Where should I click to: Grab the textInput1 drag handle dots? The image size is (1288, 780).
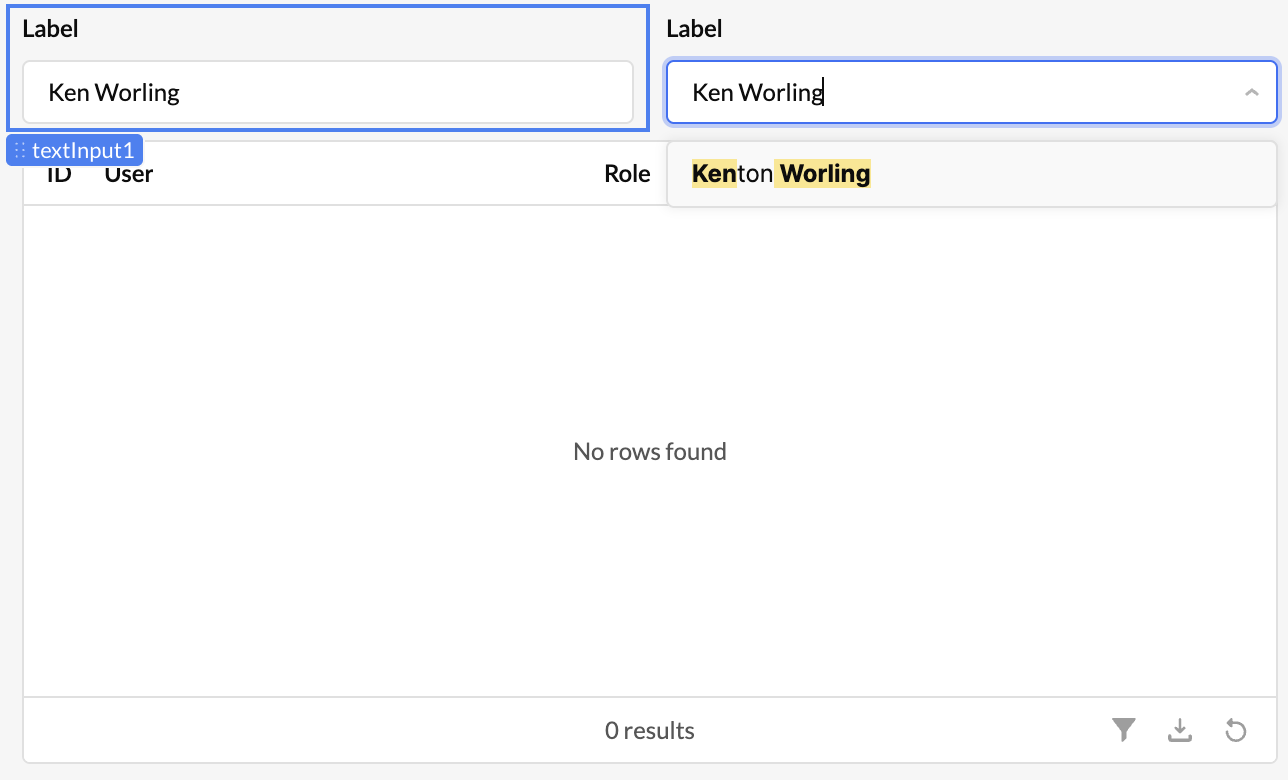tap(19, 151)
